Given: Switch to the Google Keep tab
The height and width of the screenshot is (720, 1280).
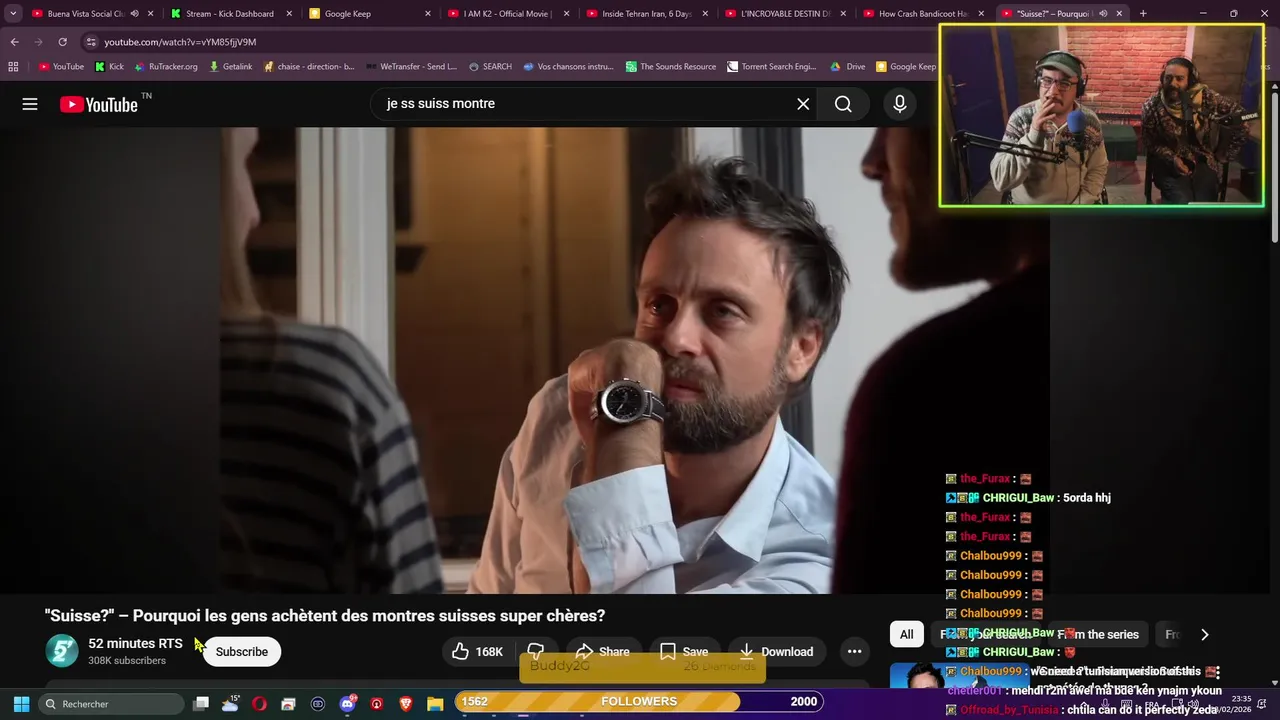Looking at the screenshot, I should tap(368, 14).
